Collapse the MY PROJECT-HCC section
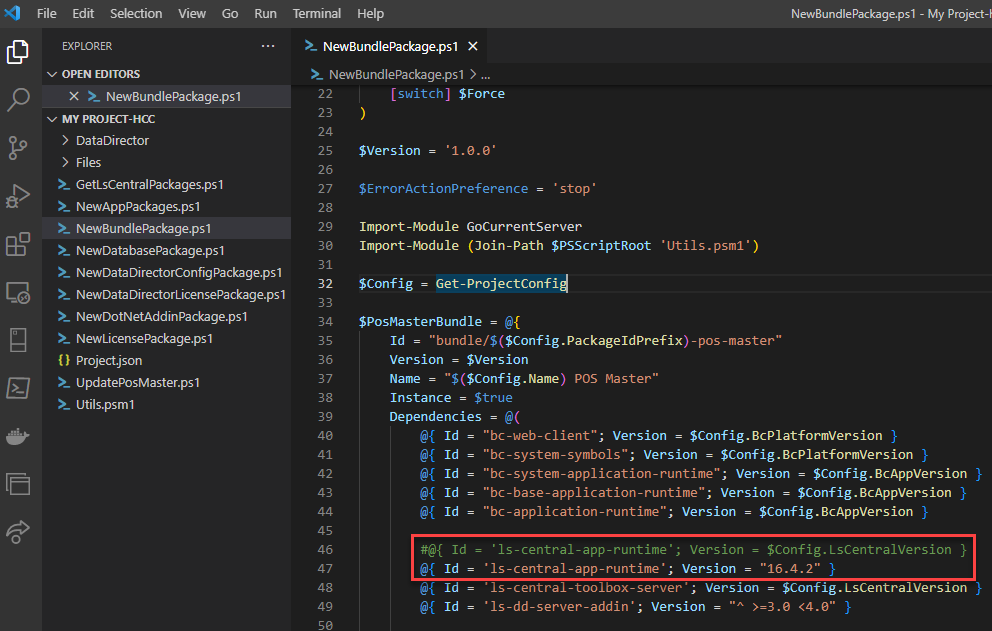The image size is (992, 631). (x=52, y=119)
